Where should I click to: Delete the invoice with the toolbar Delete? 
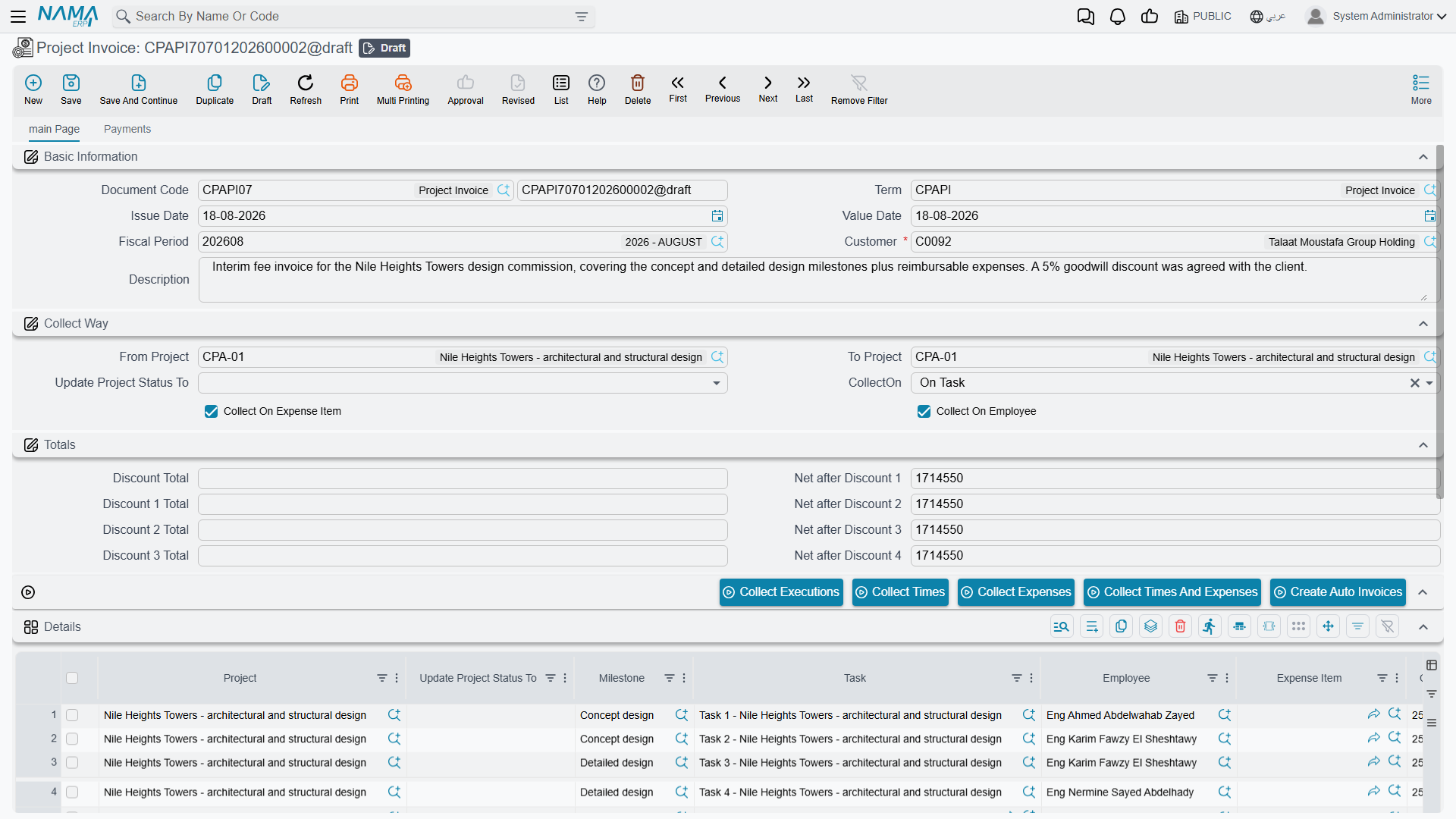pyautogui.click(x=638, y=89)
